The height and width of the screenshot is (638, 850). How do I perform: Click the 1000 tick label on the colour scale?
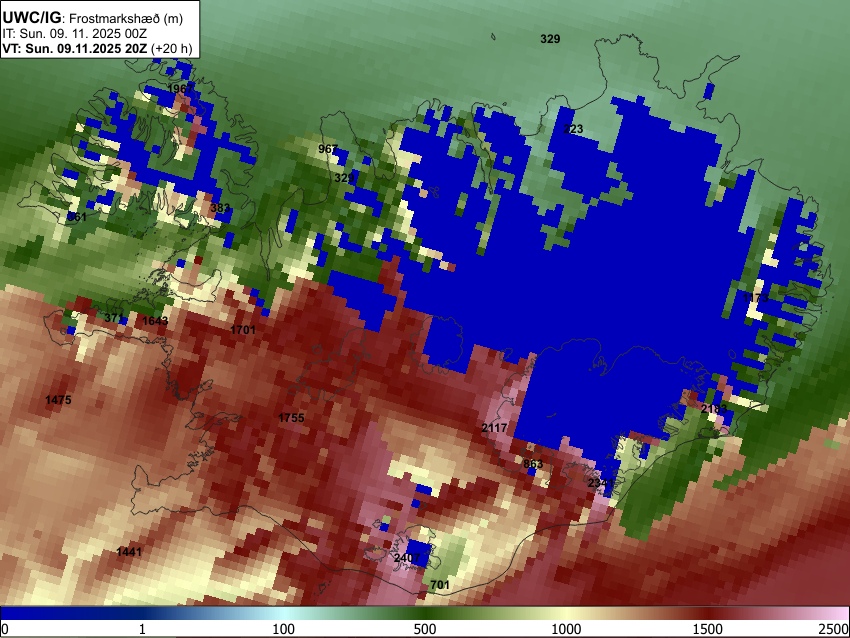(566, 629)
